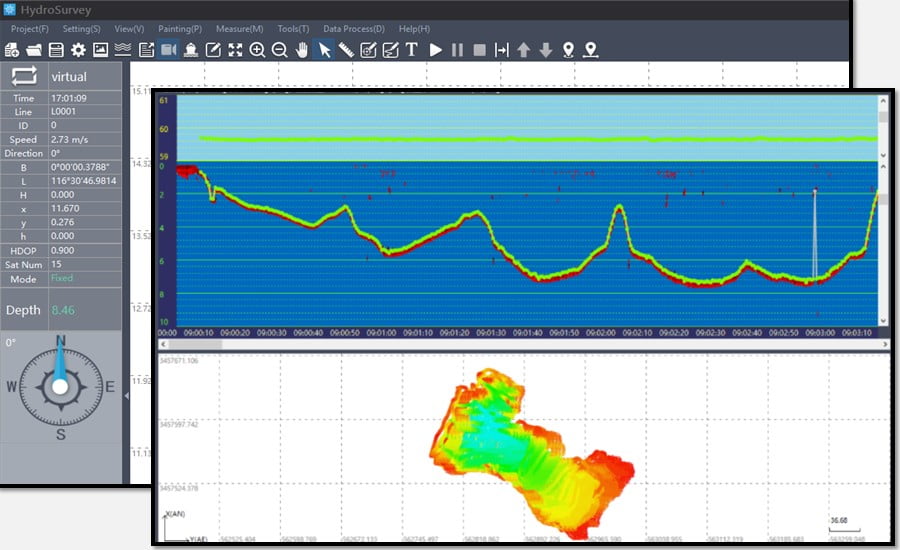Pause playback using the toolbar pause icon

(457, 49)
